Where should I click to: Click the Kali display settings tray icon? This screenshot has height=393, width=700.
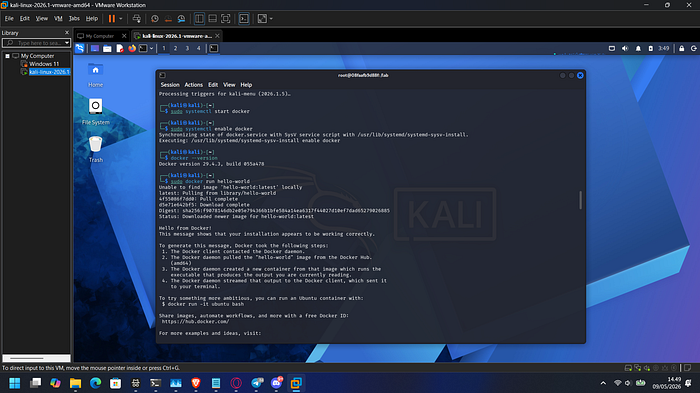612,48
